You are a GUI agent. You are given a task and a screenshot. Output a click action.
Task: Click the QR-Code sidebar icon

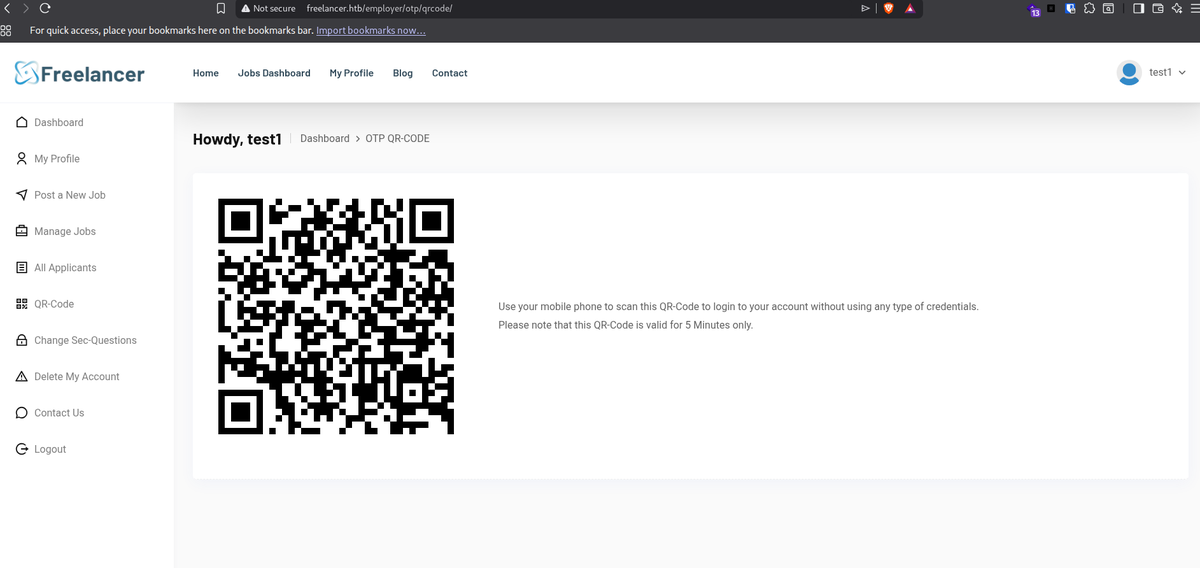tap(22, 304)
